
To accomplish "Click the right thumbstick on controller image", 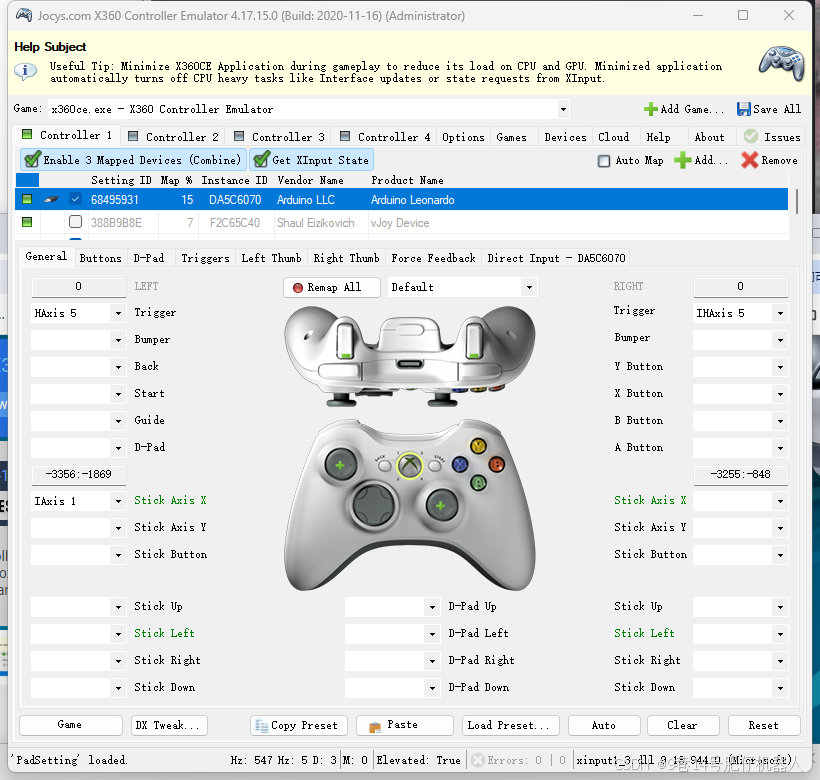I will pyautogui.click(x=441, y=506).
